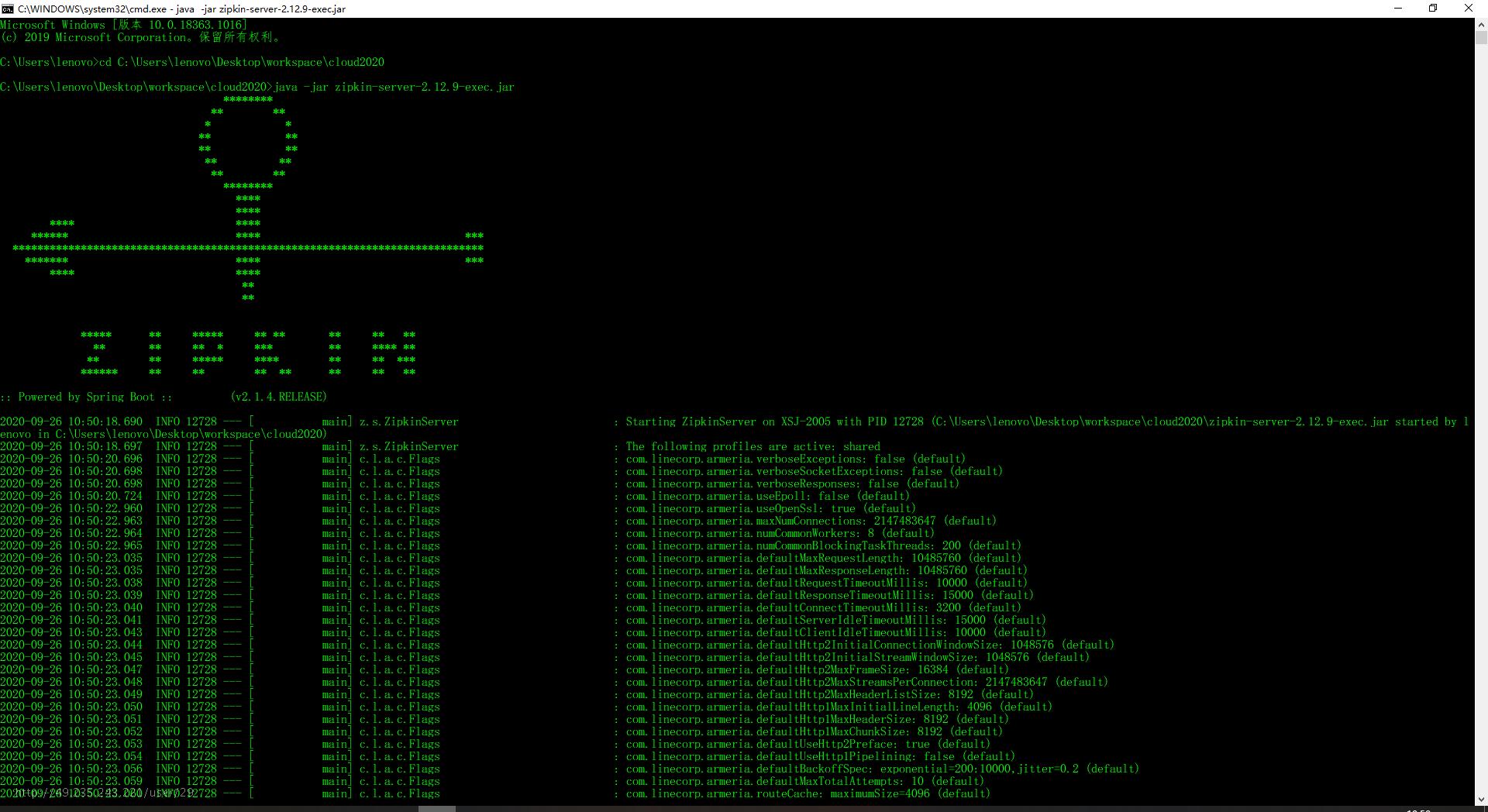Click the '2020-09-26 10:50:20.724' timestamp
1488x812 pixels.
(71, 496)
